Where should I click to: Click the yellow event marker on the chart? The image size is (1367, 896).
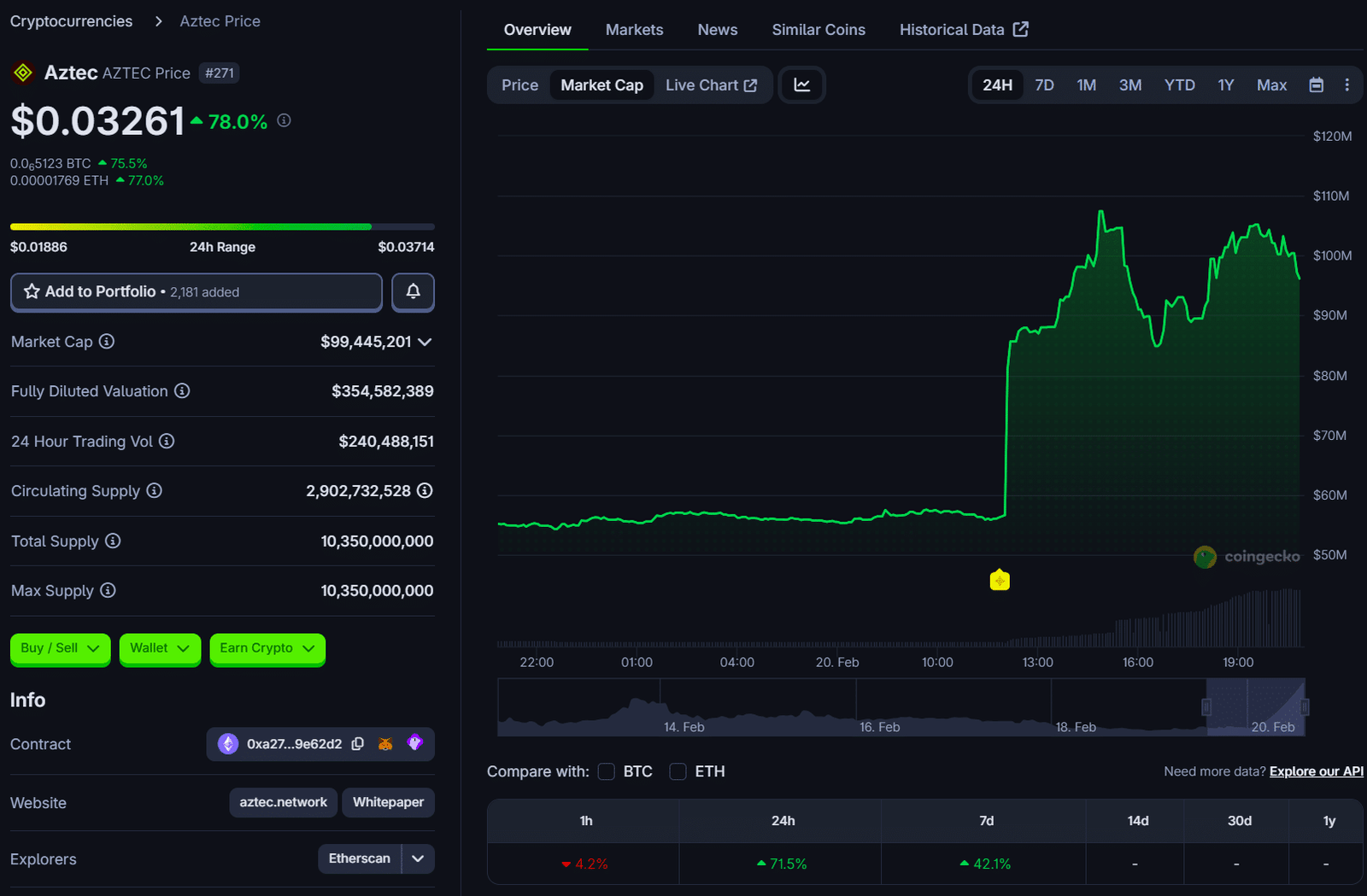pos(1000,581)
